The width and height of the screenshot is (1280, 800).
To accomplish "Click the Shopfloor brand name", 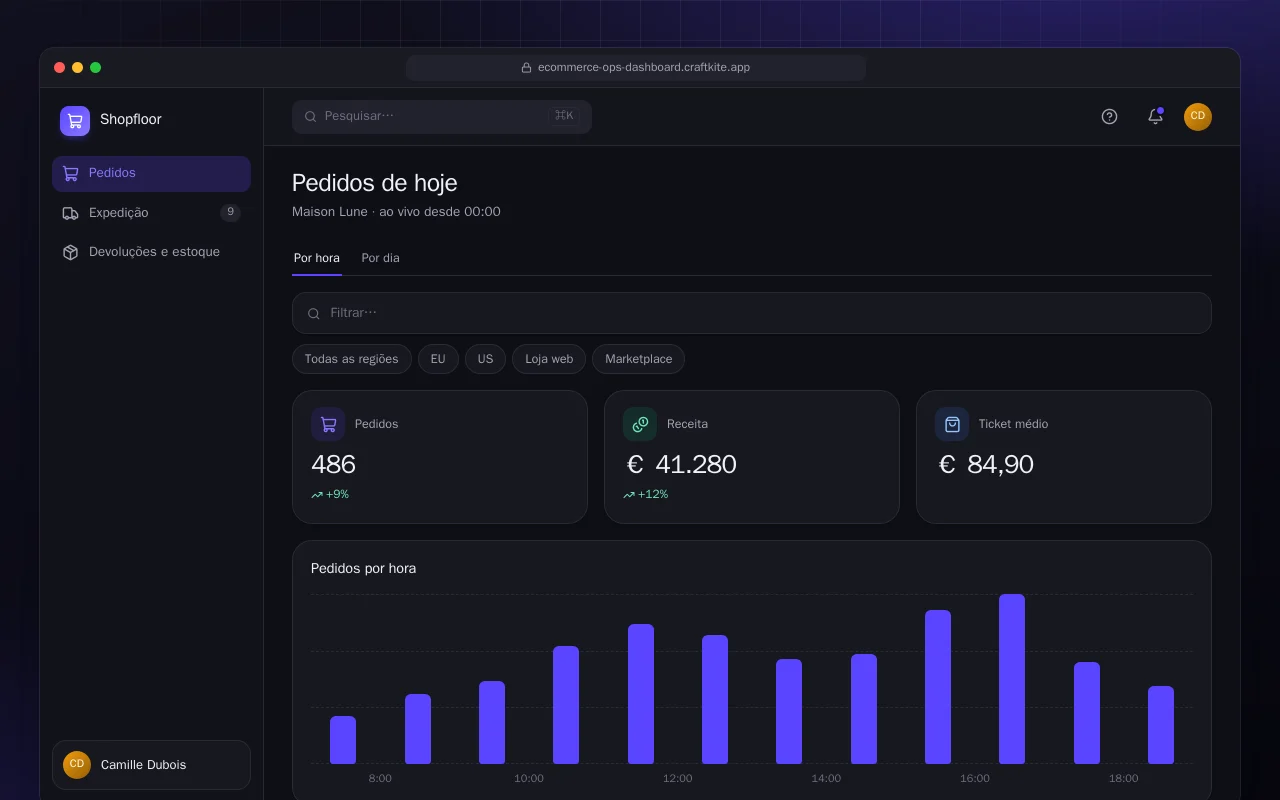I will point(131,120).
